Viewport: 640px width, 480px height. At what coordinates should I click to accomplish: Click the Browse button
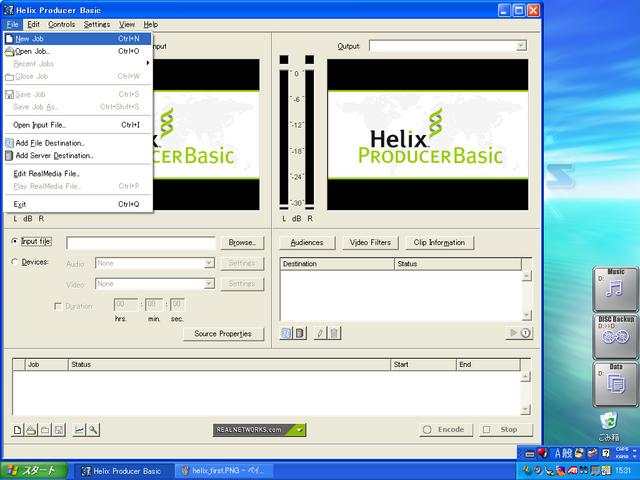tap(242, 242)
